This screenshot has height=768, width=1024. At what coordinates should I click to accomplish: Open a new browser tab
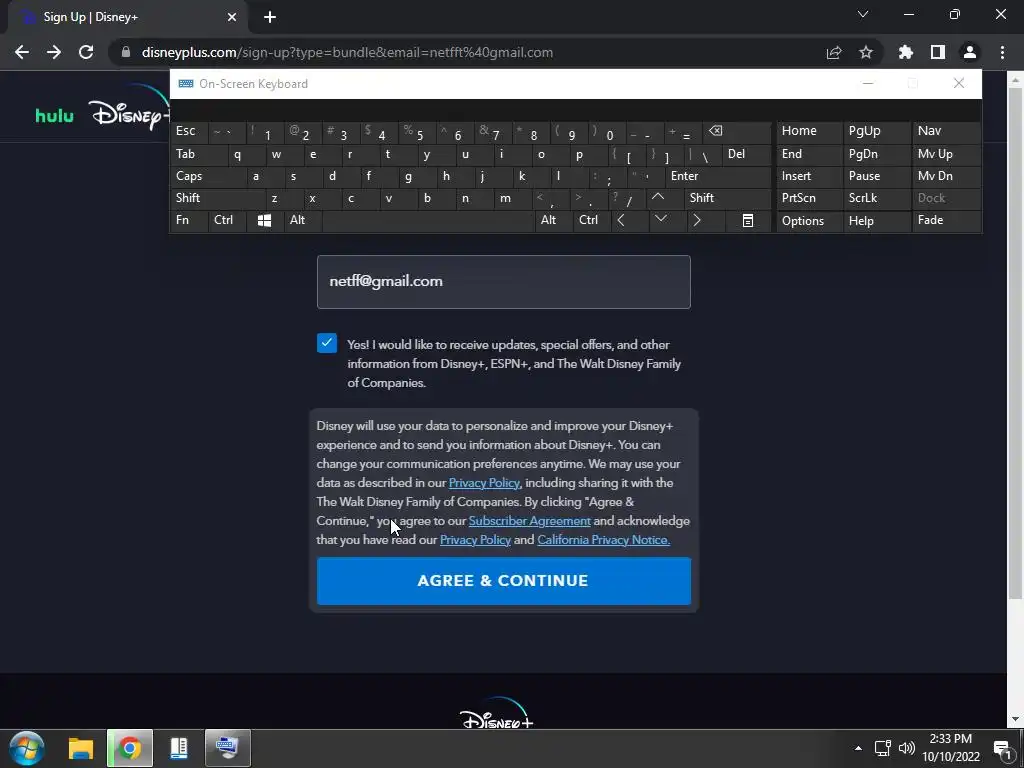tap(270, 17)
